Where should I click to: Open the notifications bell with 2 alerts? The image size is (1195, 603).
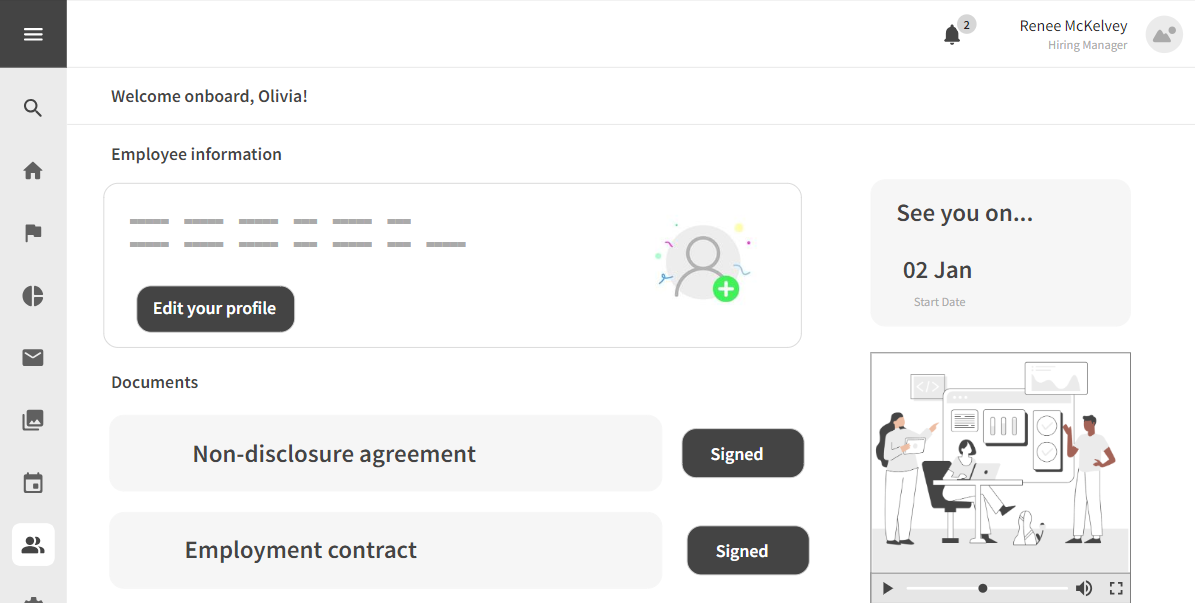pos(953,34)
